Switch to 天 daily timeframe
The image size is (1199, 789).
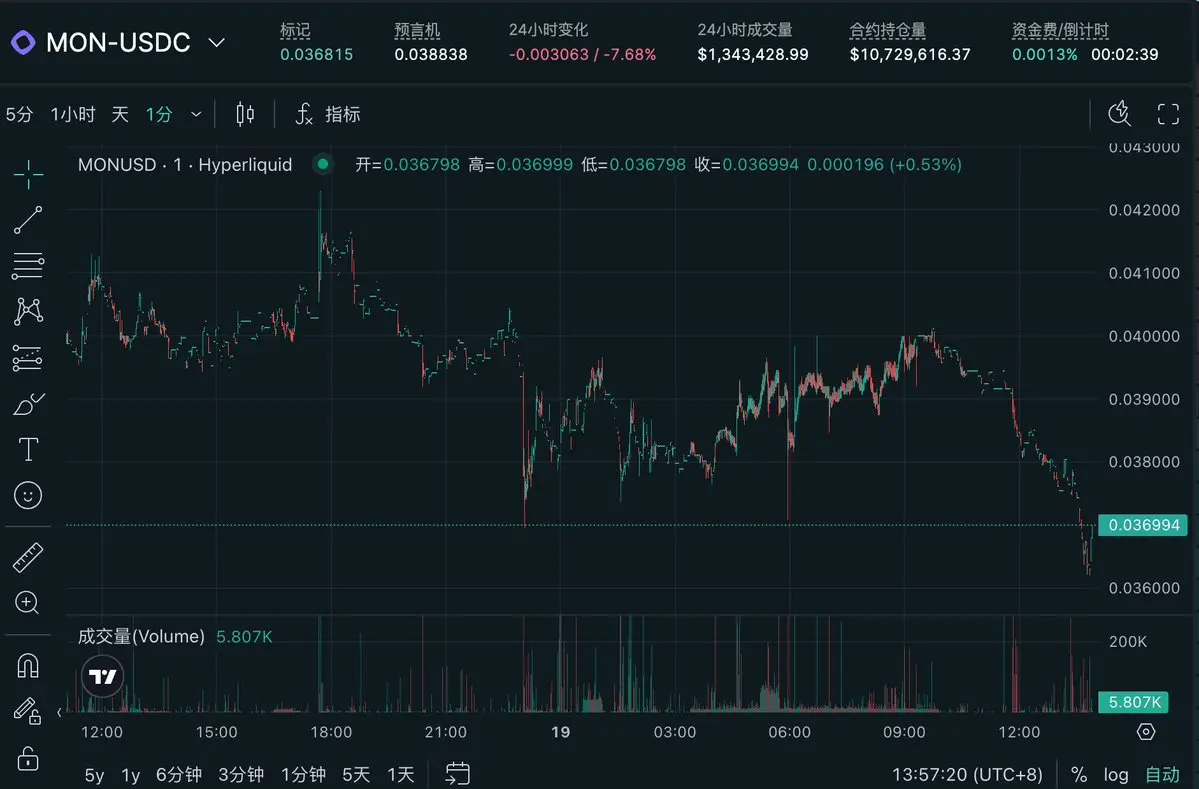[x=120, y=115]
